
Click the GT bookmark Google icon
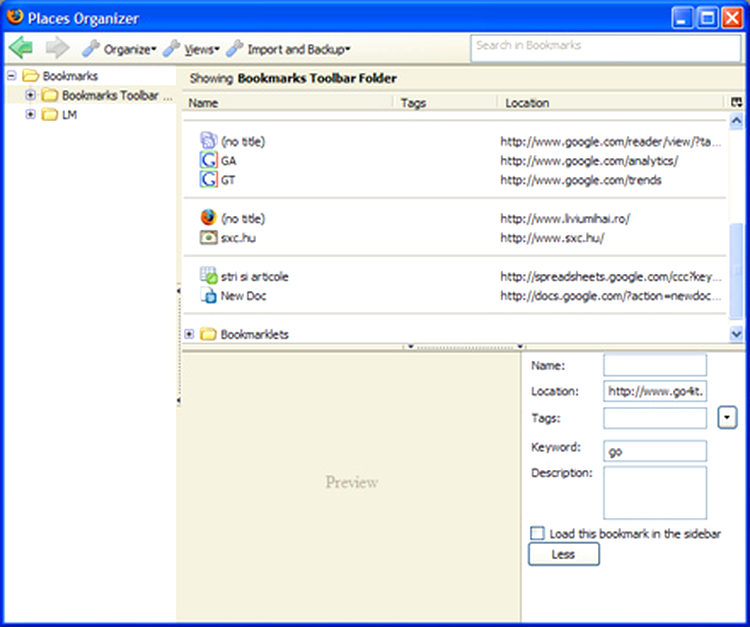point(208,179)
